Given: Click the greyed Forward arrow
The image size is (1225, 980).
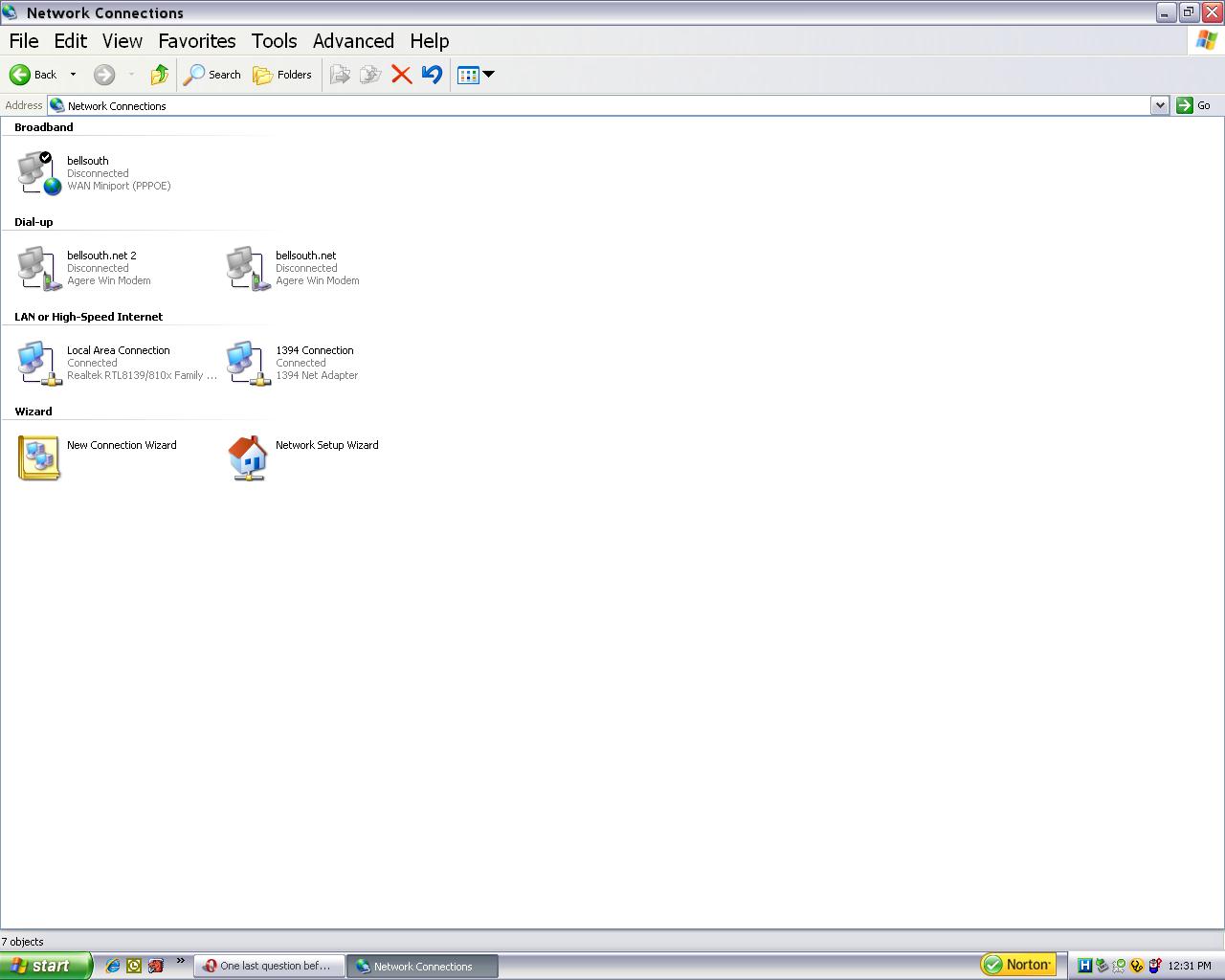Looking at the screenshot, I should 104,75.
